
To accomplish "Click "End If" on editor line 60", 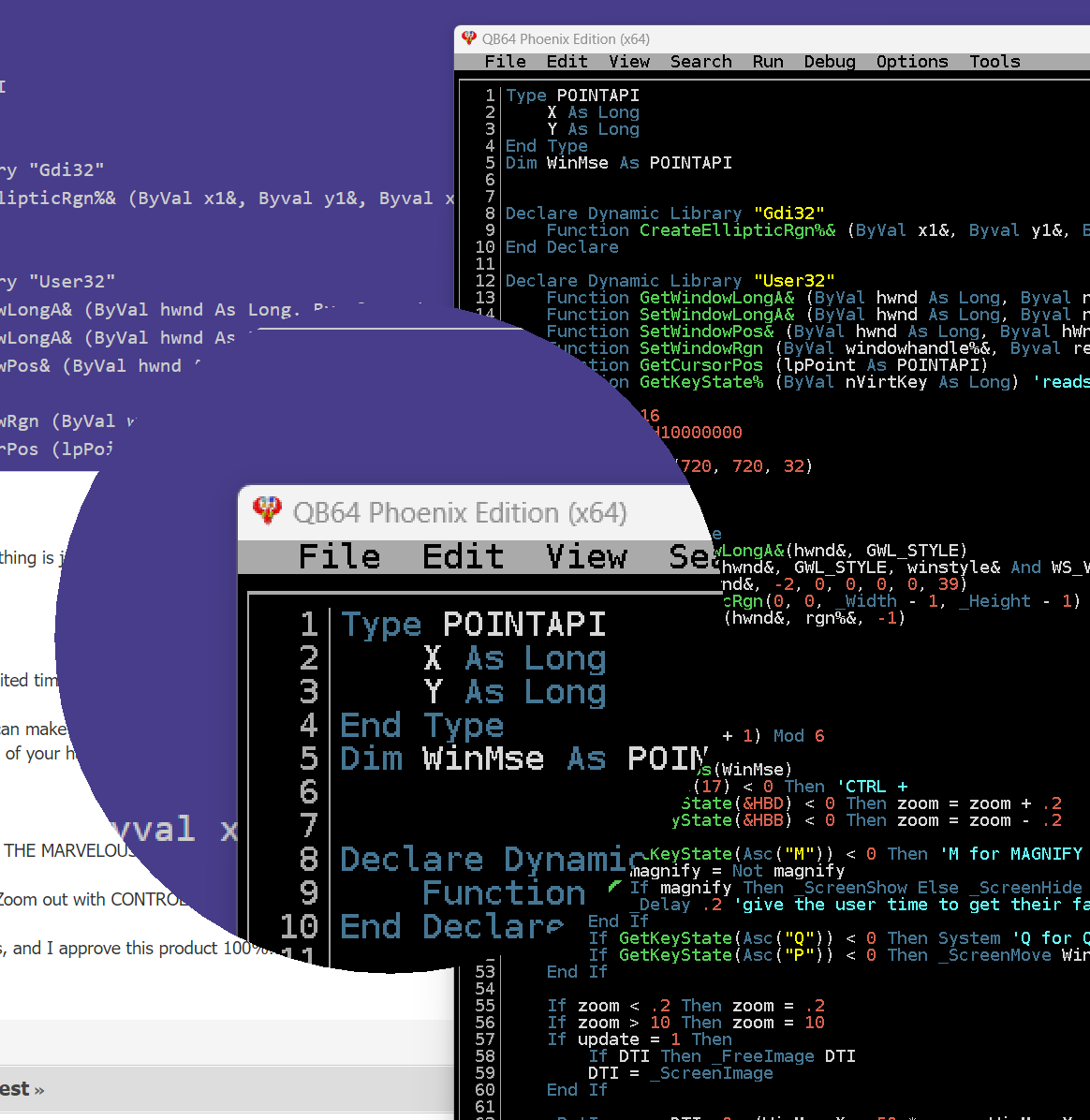I will tap(577, 1090).
